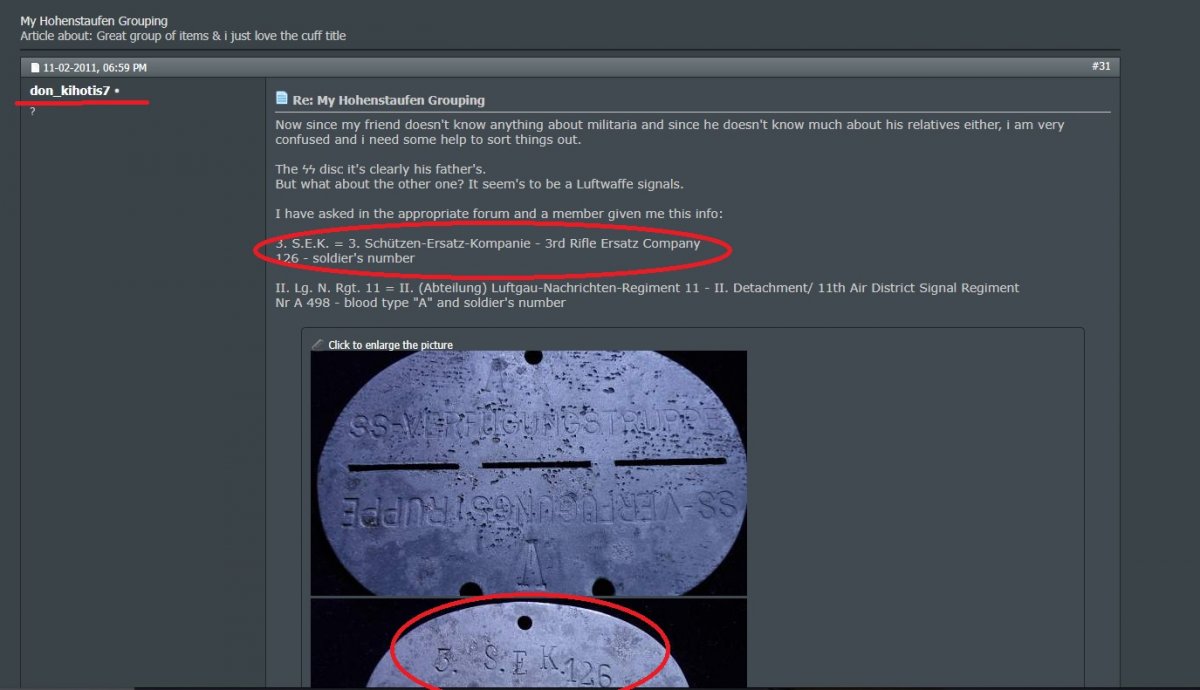Click the Luftgau-Nachrichten-Regiment 11 text line
This screenshot has width=1200, height=690.
pyautogui.click(x=647, y=288)
